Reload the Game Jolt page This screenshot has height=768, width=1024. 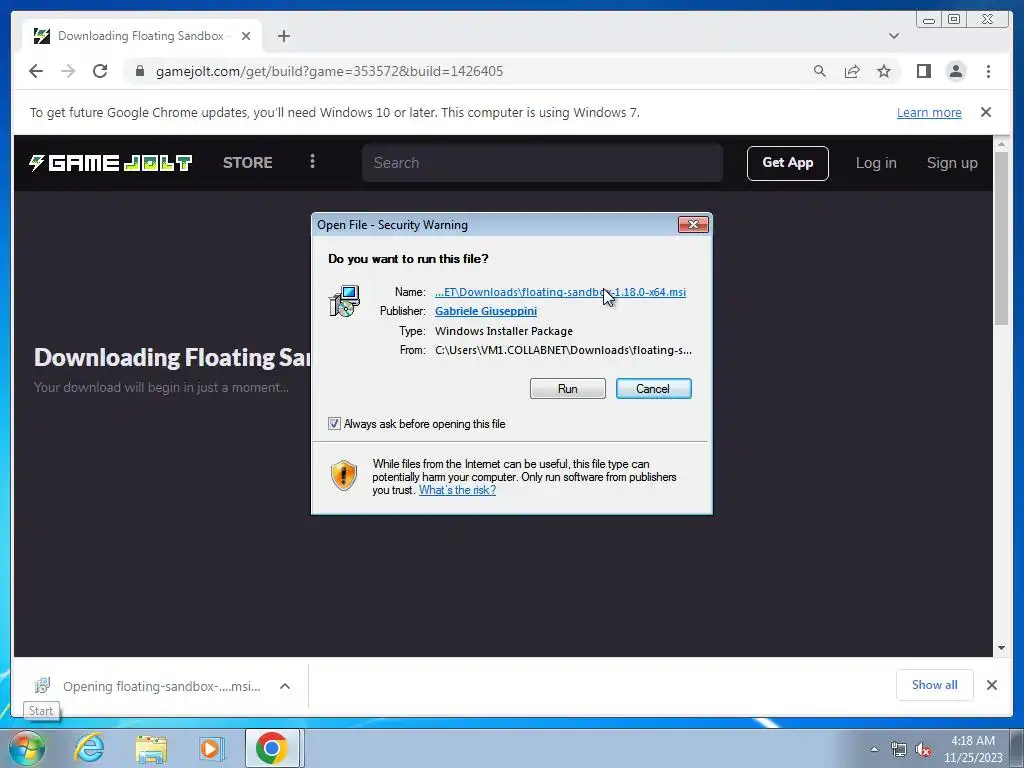point(100,71)
